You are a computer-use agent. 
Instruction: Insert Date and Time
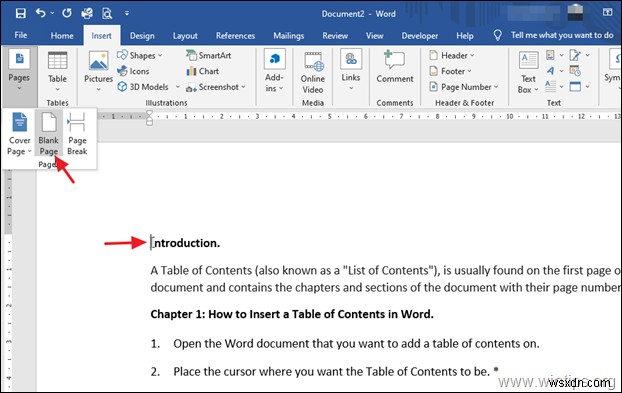click(x=575, y=71)
